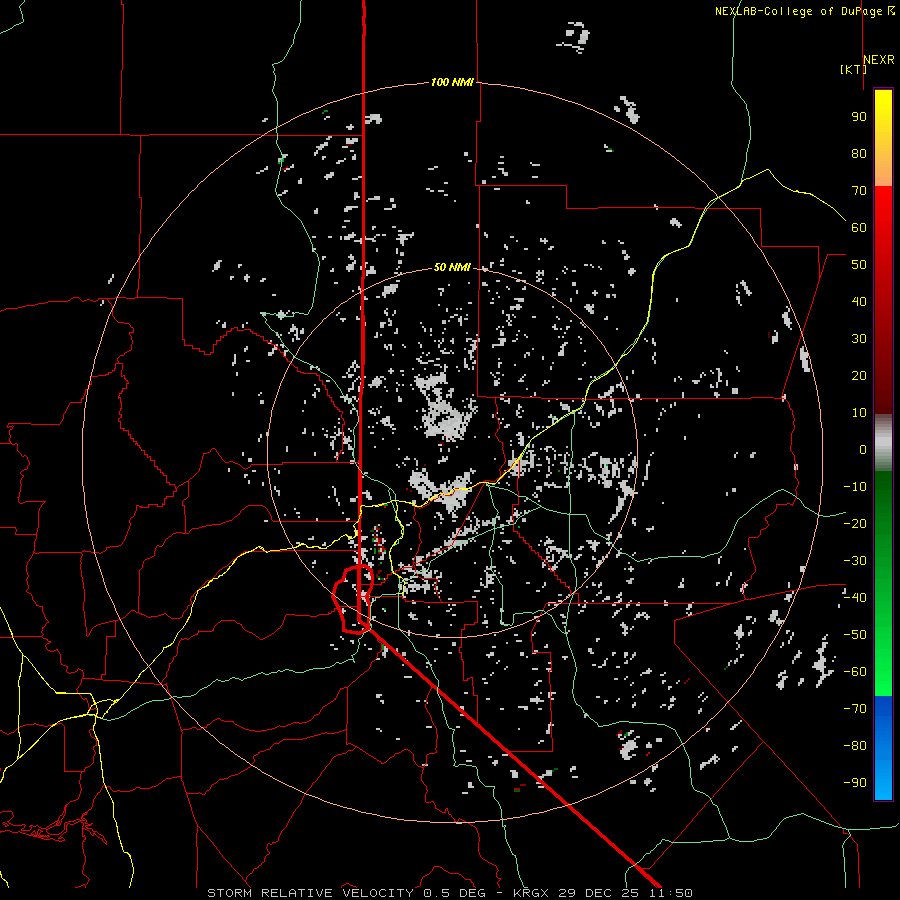Click the yellow top segment of color bar
The height and width of the screenshot is (900, 900).
(x=883, y=138)
